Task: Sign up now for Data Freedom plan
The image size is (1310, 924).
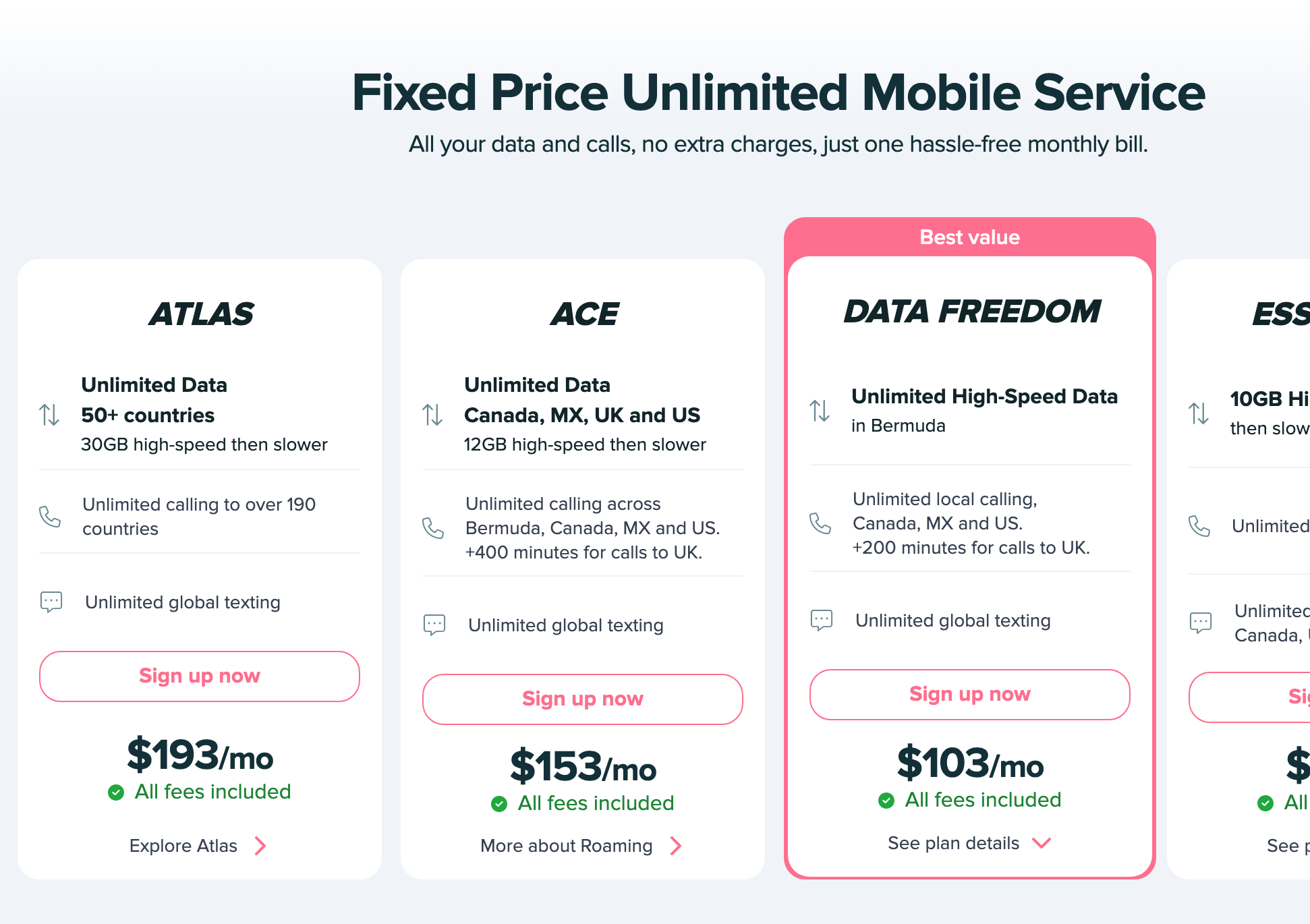Action: tap(969, 694)
